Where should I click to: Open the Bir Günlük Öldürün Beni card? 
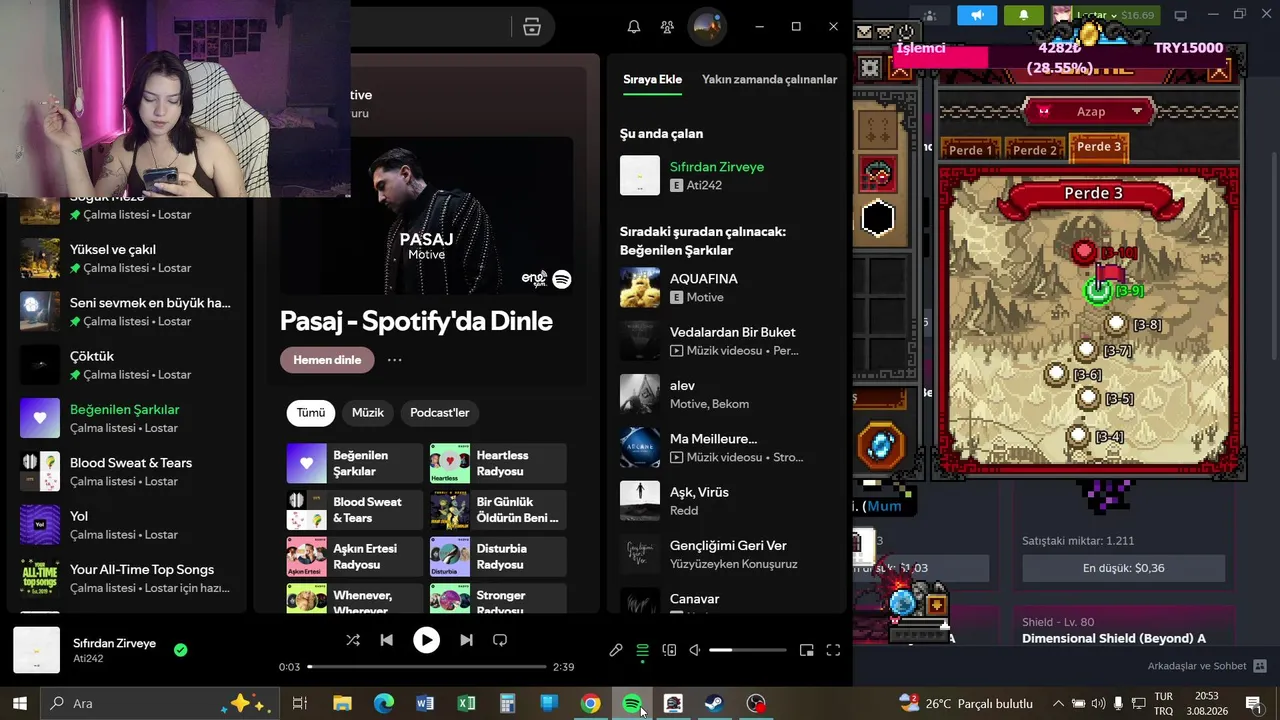coord(498,510)
